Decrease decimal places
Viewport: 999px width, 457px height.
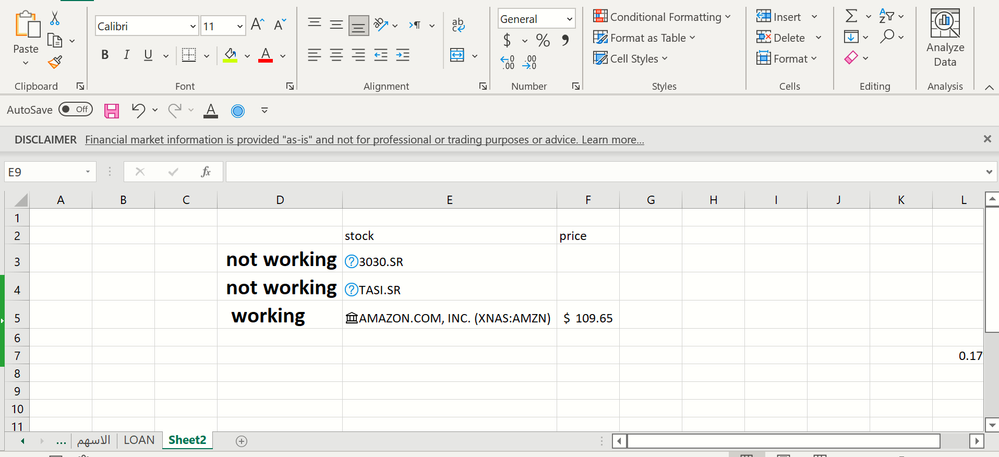[529, 62]
